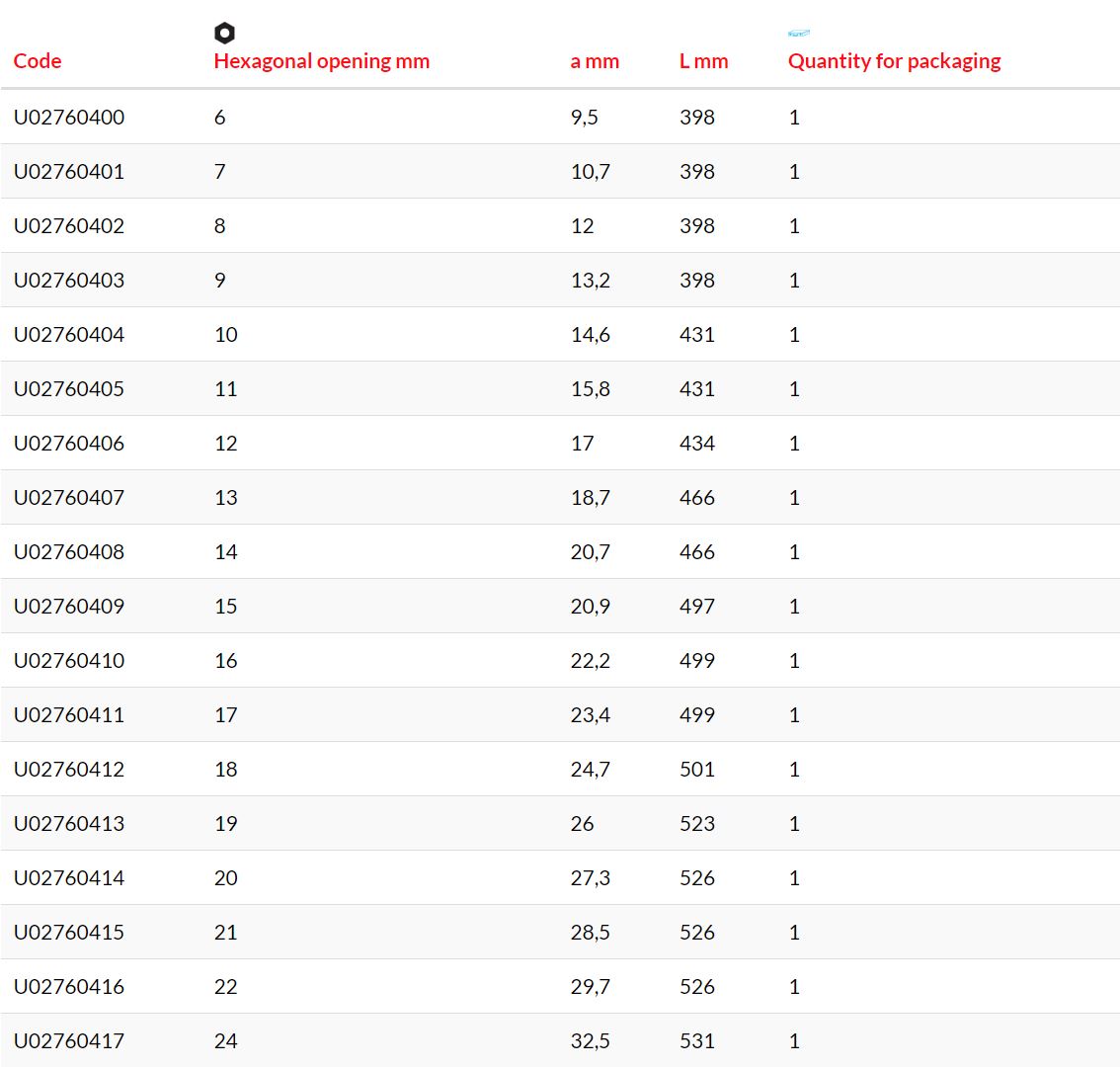Click the L mm column header
The width and height of the screenshot is (1120, 1069).
point(703,61)
